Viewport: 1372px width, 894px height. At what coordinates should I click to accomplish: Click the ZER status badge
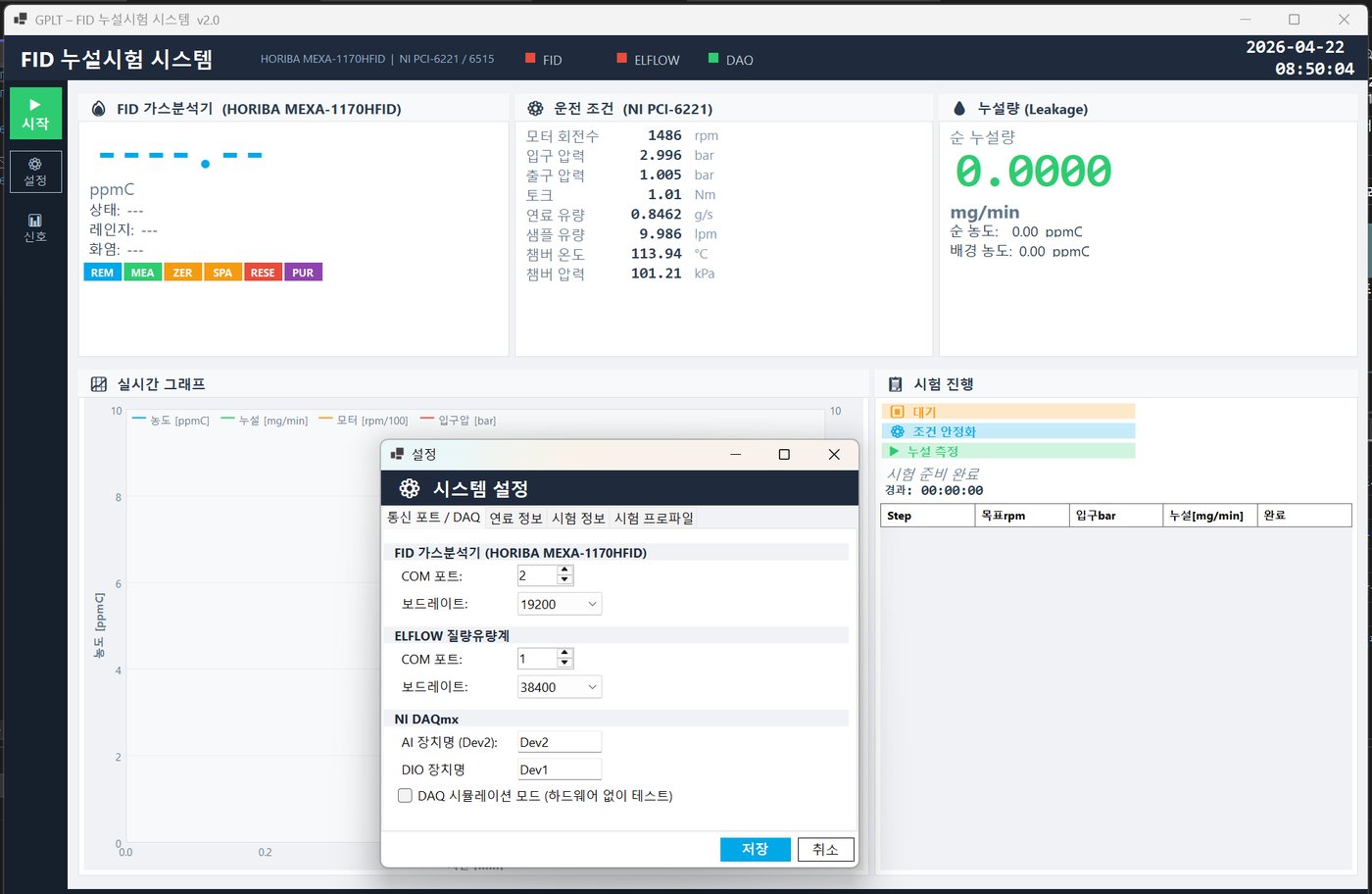183,273
